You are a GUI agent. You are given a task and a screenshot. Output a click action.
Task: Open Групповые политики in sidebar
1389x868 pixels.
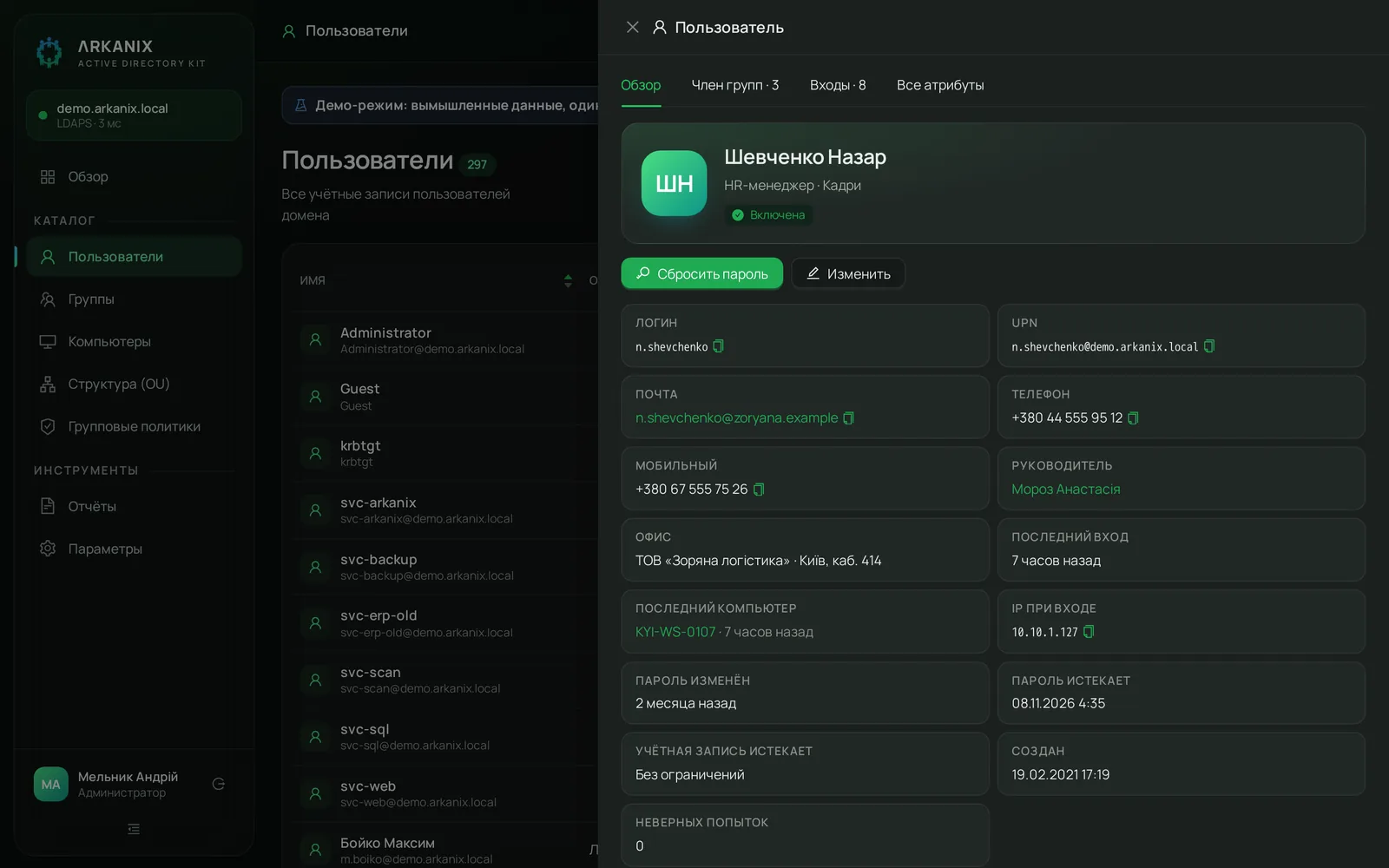pyautogui.click(x=134, y=426)
